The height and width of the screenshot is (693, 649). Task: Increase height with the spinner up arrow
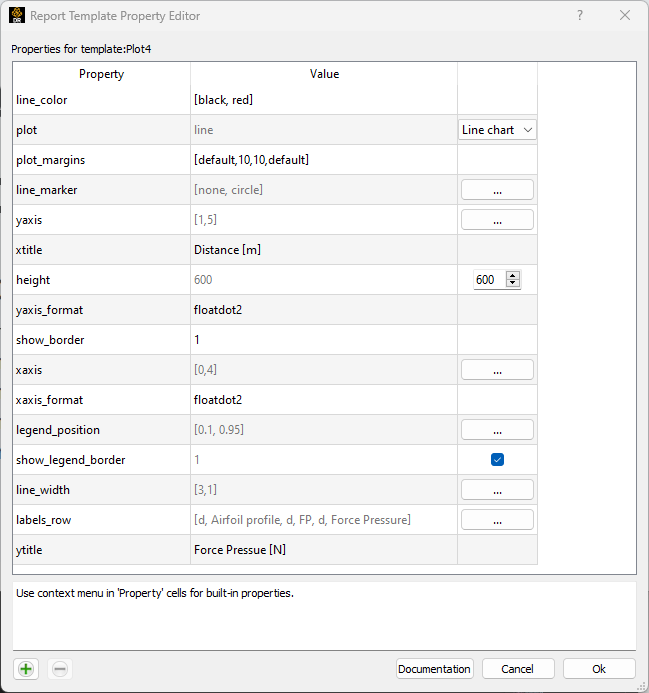click(513, 275)
